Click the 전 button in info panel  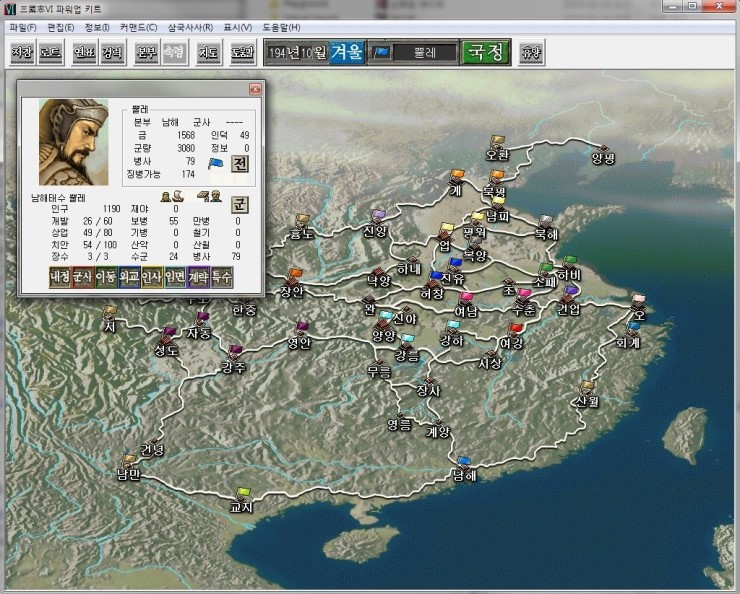(240, 164)
